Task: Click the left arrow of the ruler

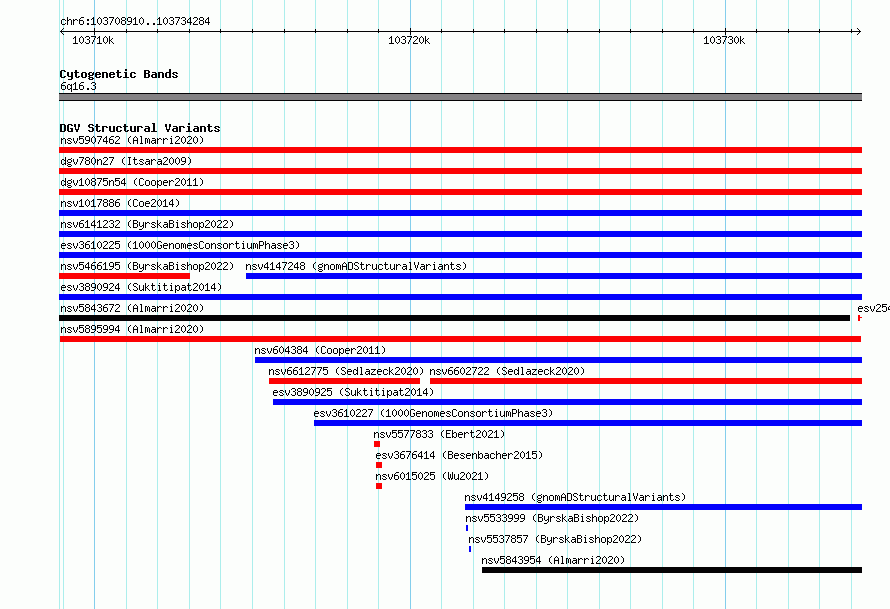Action: 62,31
